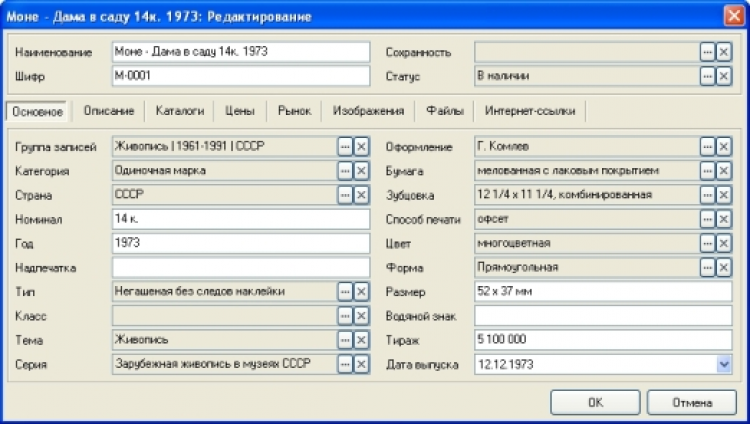Browse values for Категория field
Screen dimensions: 750x424
[345, 170]
